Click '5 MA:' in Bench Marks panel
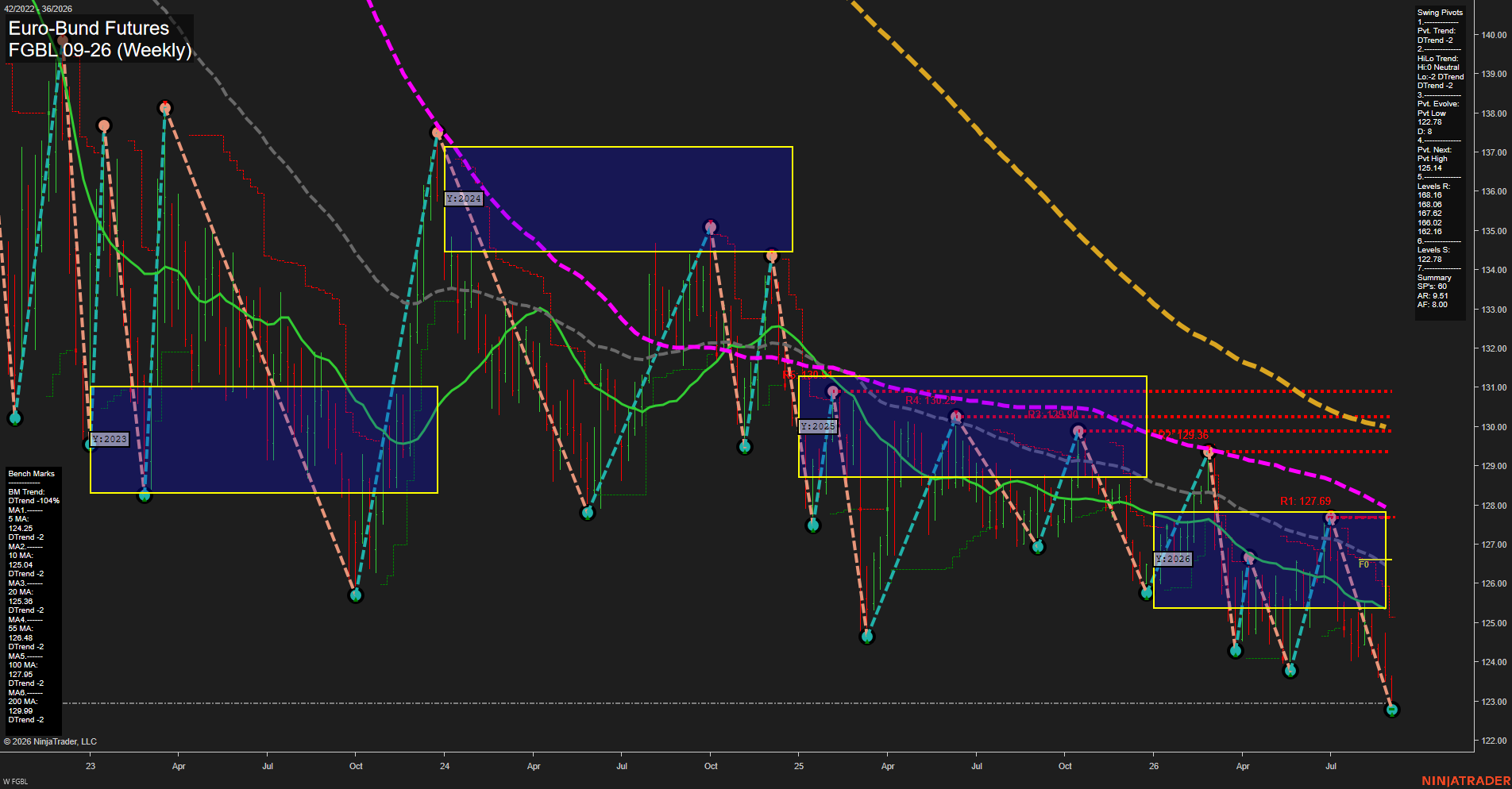Screen dimensions: 1512x789 pos(18,519)
